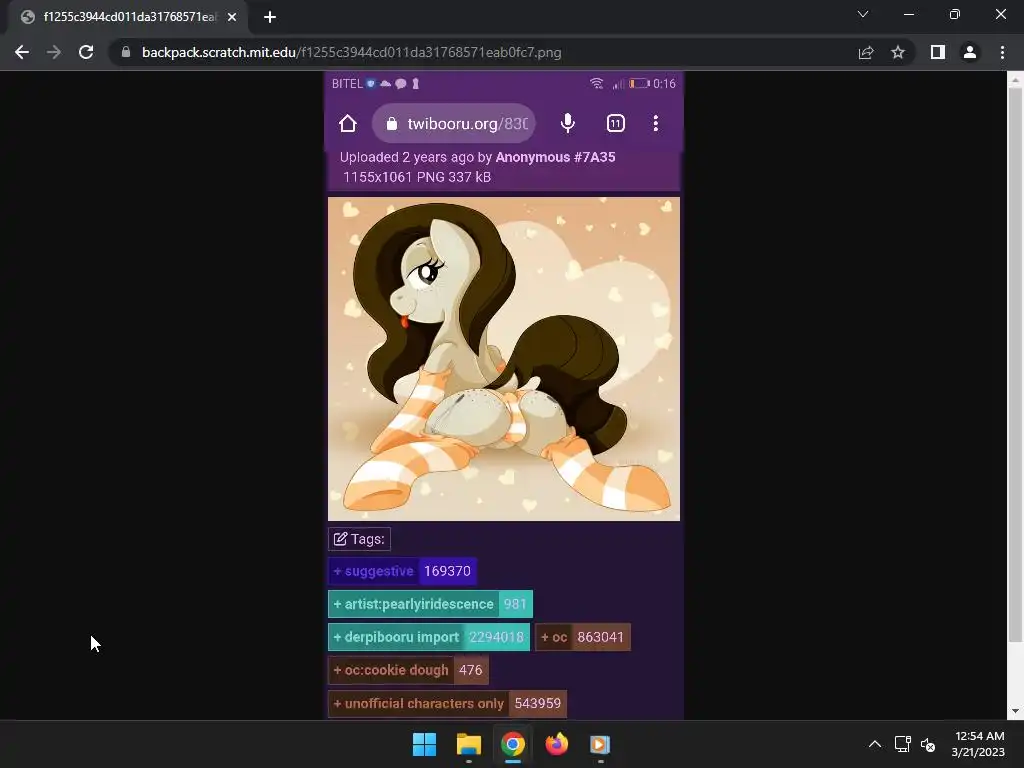1024x768 pixels.
Task: Open the Chrome three-dot menu
Action: 1002,52
